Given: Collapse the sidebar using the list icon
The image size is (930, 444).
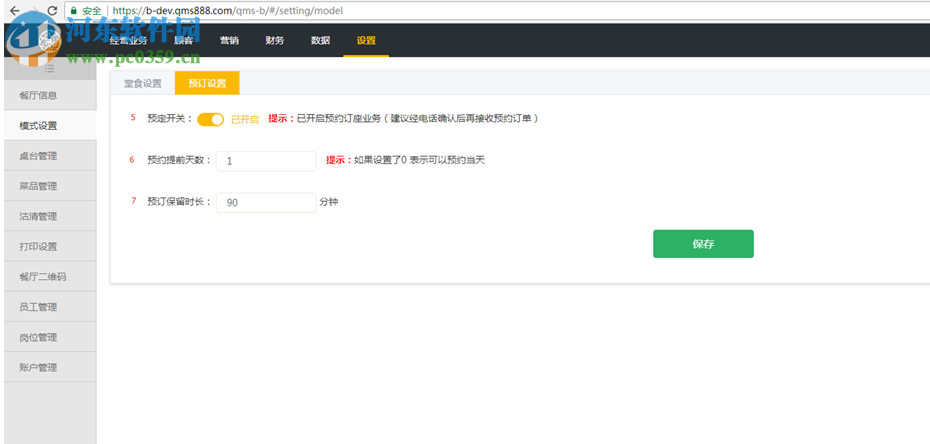Looking at the screenshot, I should pos(50,69).
